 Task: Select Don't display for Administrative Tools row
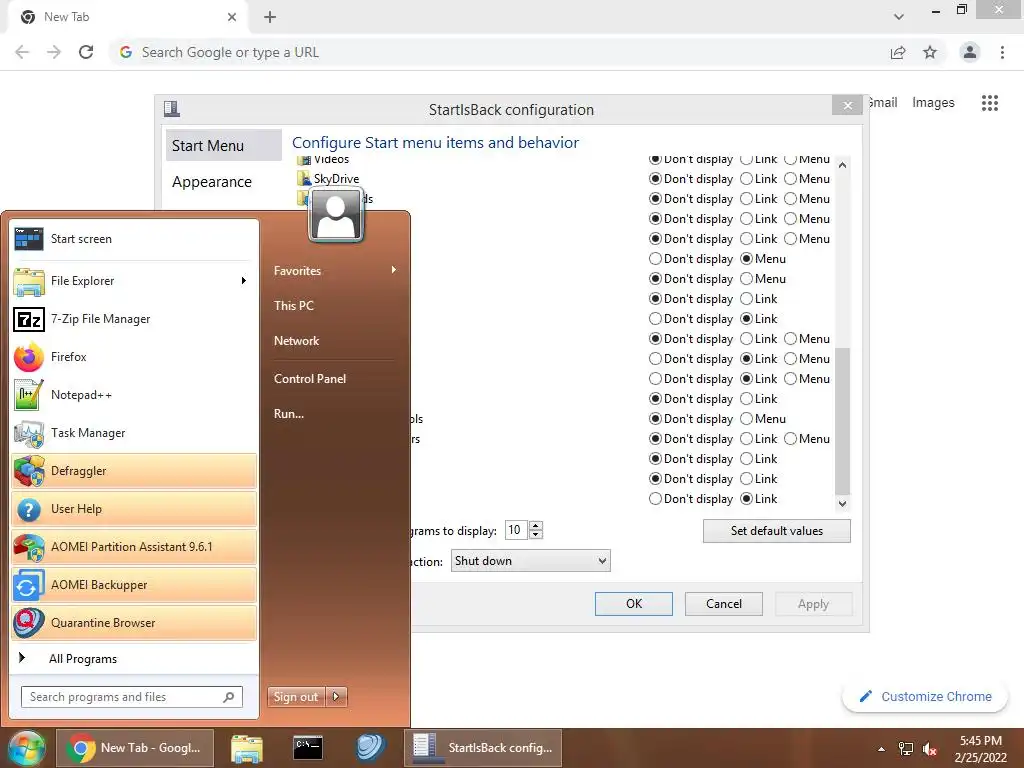tap(655, 419)
